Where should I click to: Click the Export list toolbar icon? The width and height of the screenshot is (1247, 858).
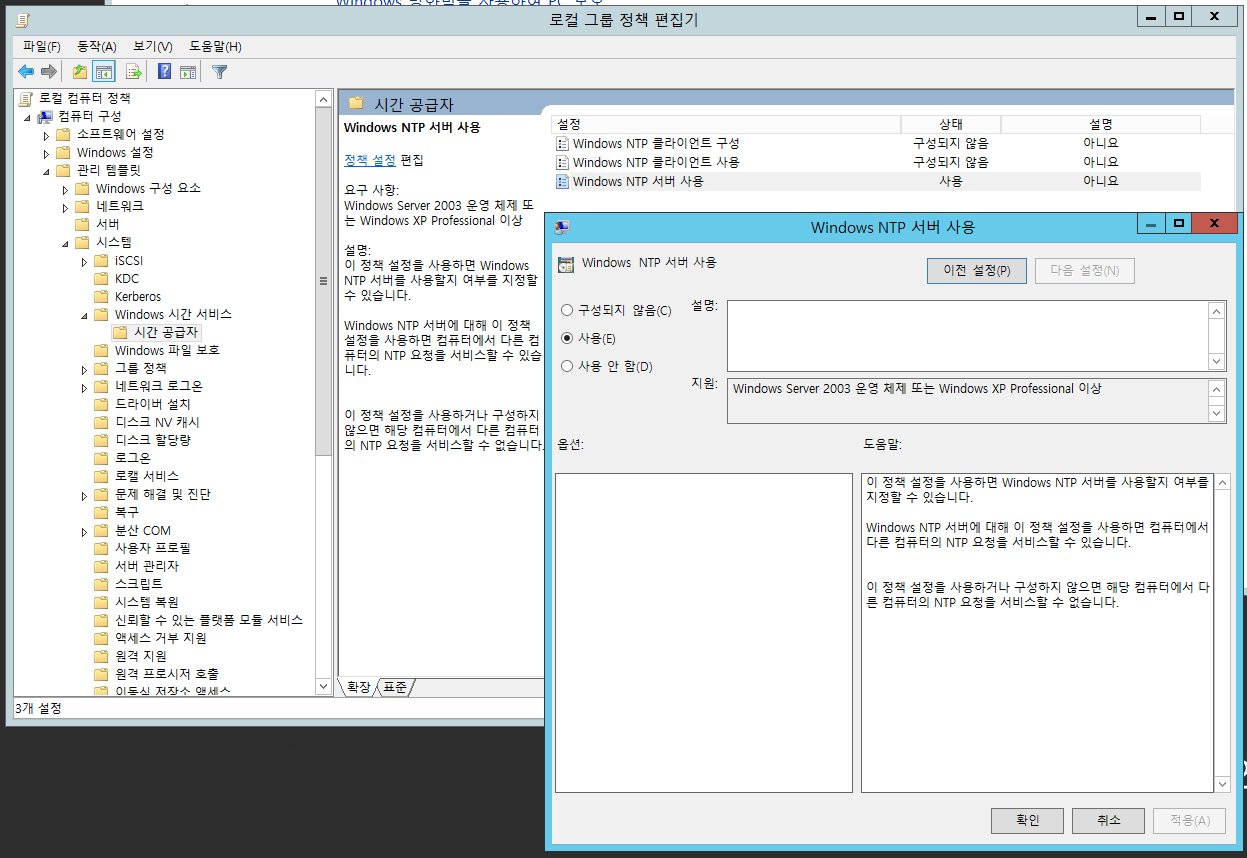tap(133, 71)
